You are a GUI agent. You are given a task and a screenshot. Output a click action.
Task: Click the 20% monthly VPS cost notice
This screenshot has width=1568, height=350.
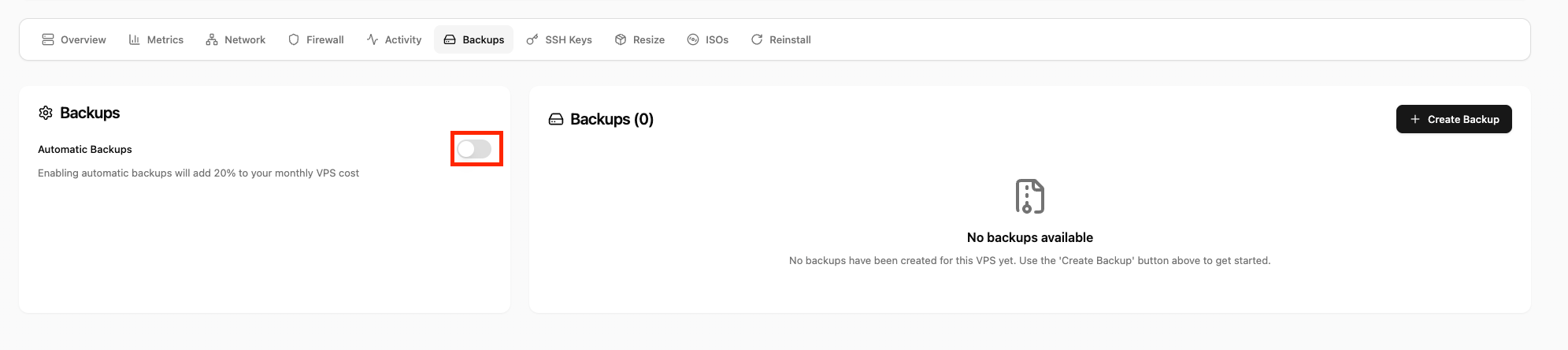[x=198, y=173]
